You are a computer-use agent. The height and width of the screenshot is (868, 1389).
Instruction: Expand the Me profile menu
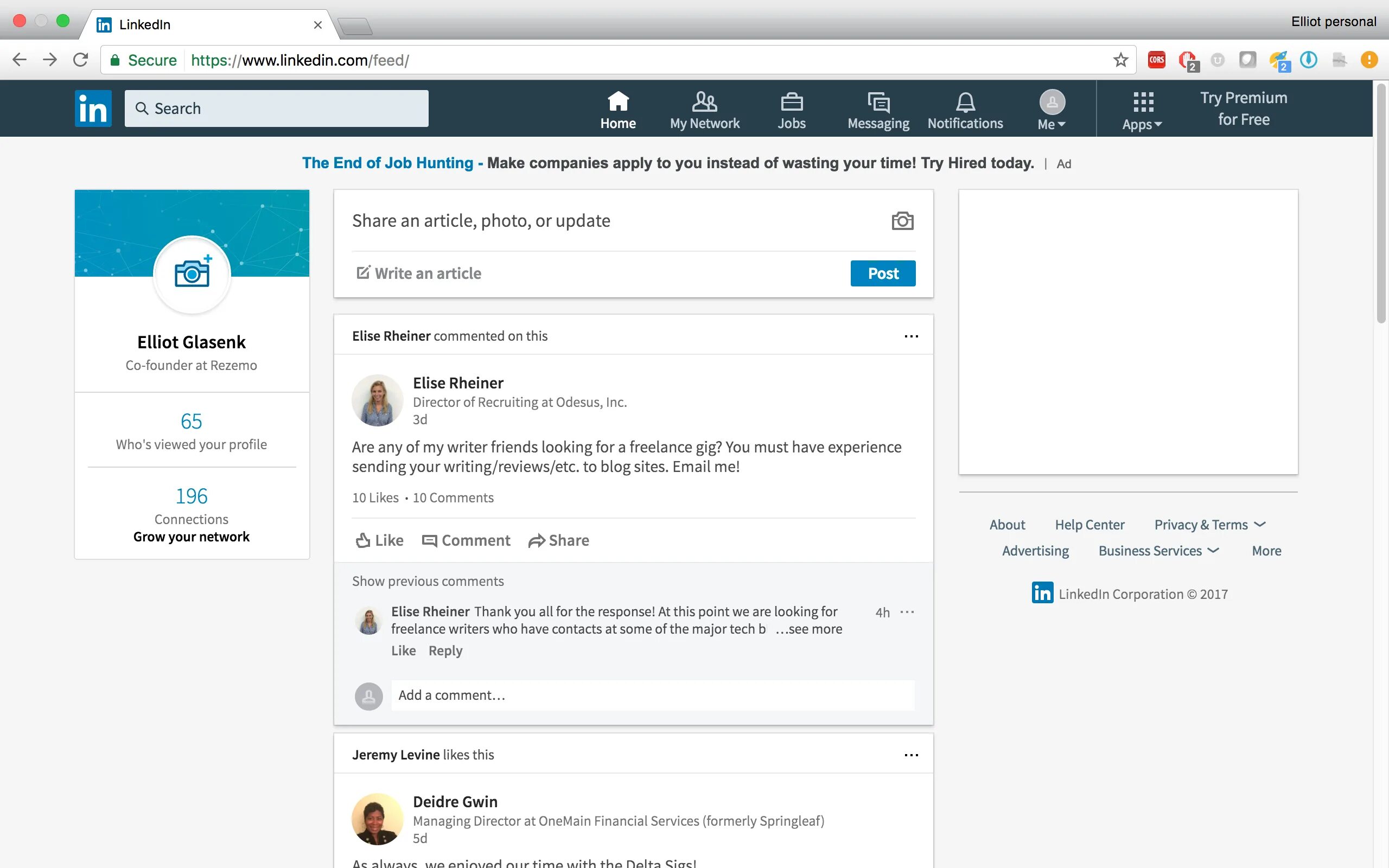click(1052, 109)
